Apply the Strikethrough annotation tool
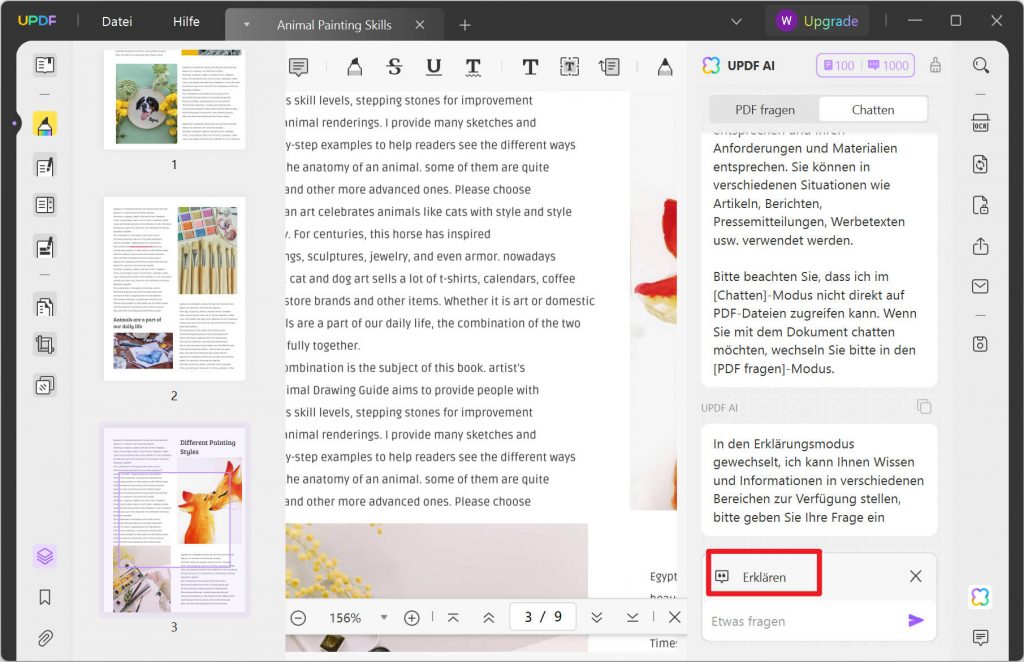This screenshot has height=662, width=1024. click(x=394, y=67)
